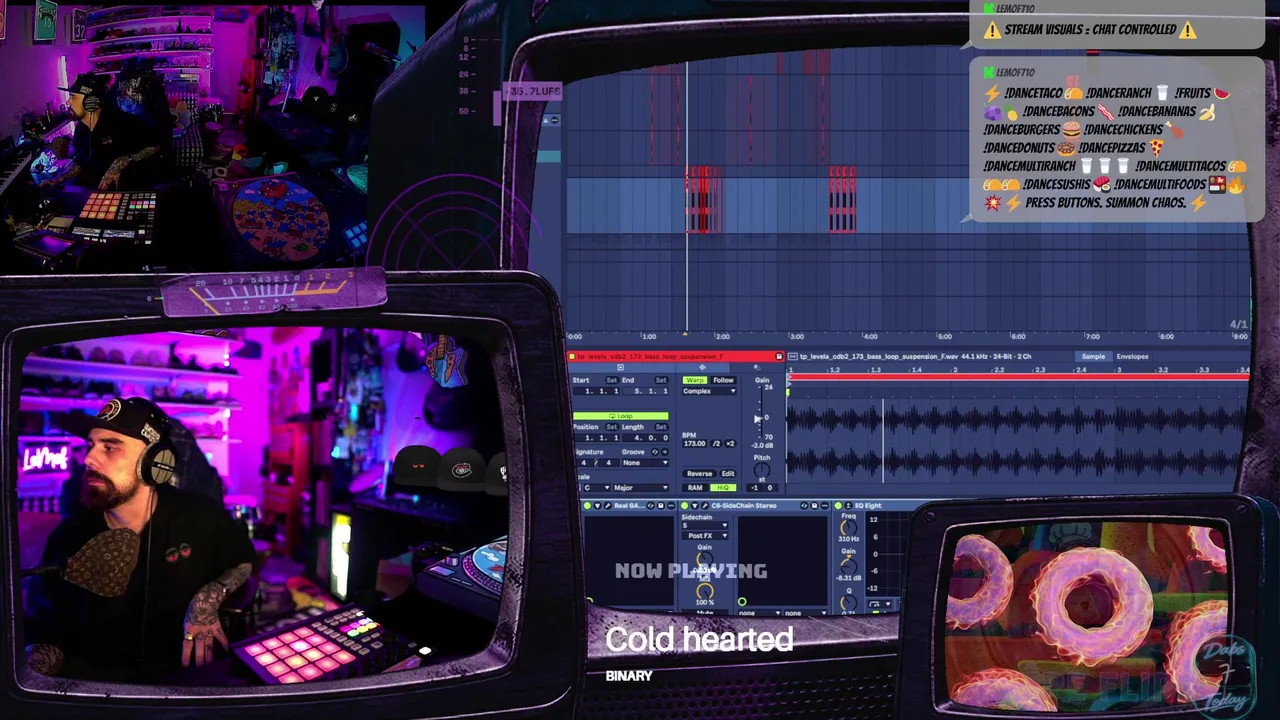Open the Audio properties tab icon
Viewport: 1280px width, 720px height.
click(x=703, y=367)
